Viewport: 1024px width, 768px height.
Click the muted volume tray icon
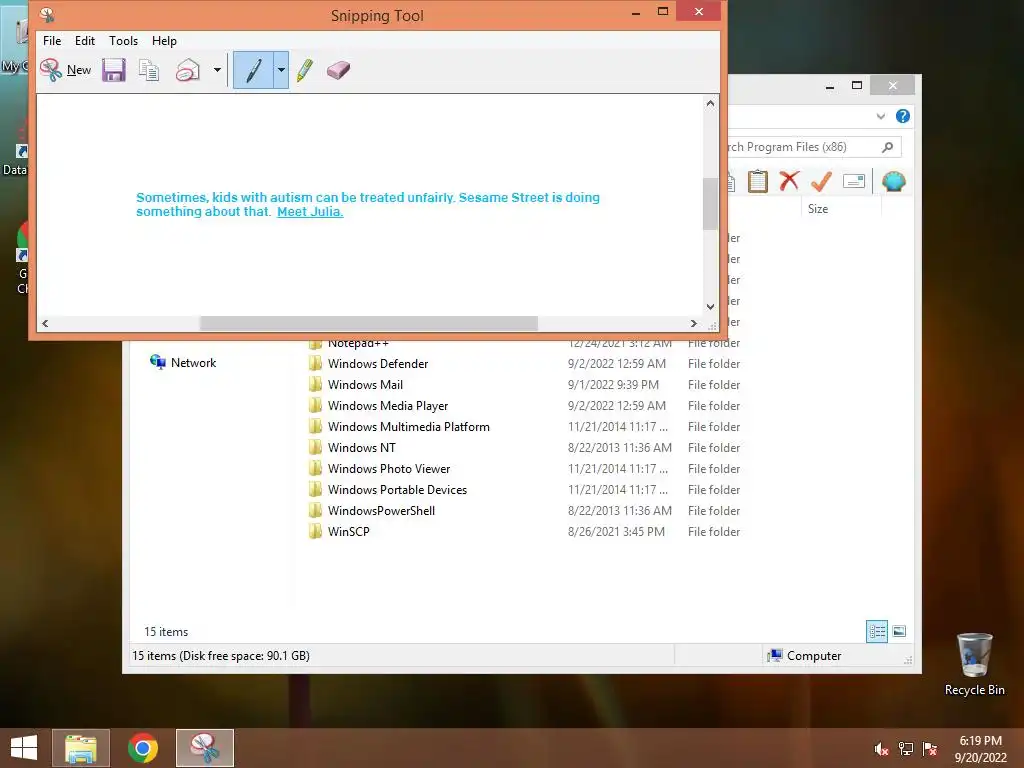click(x=881, y=749)
